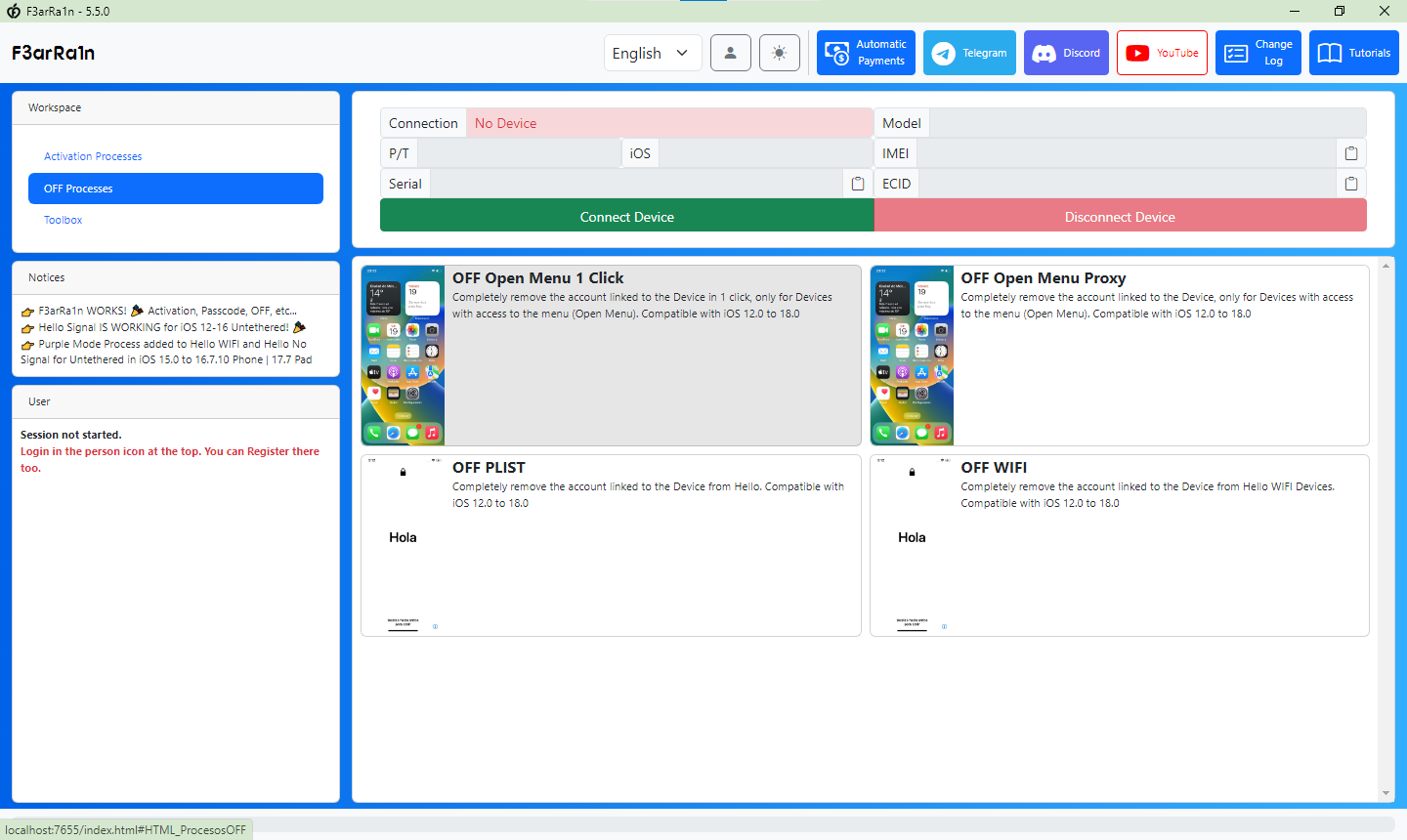Copy the IMEI value clipboard icon
Screen dimensions: 1407x840
tap(1351, 153)
